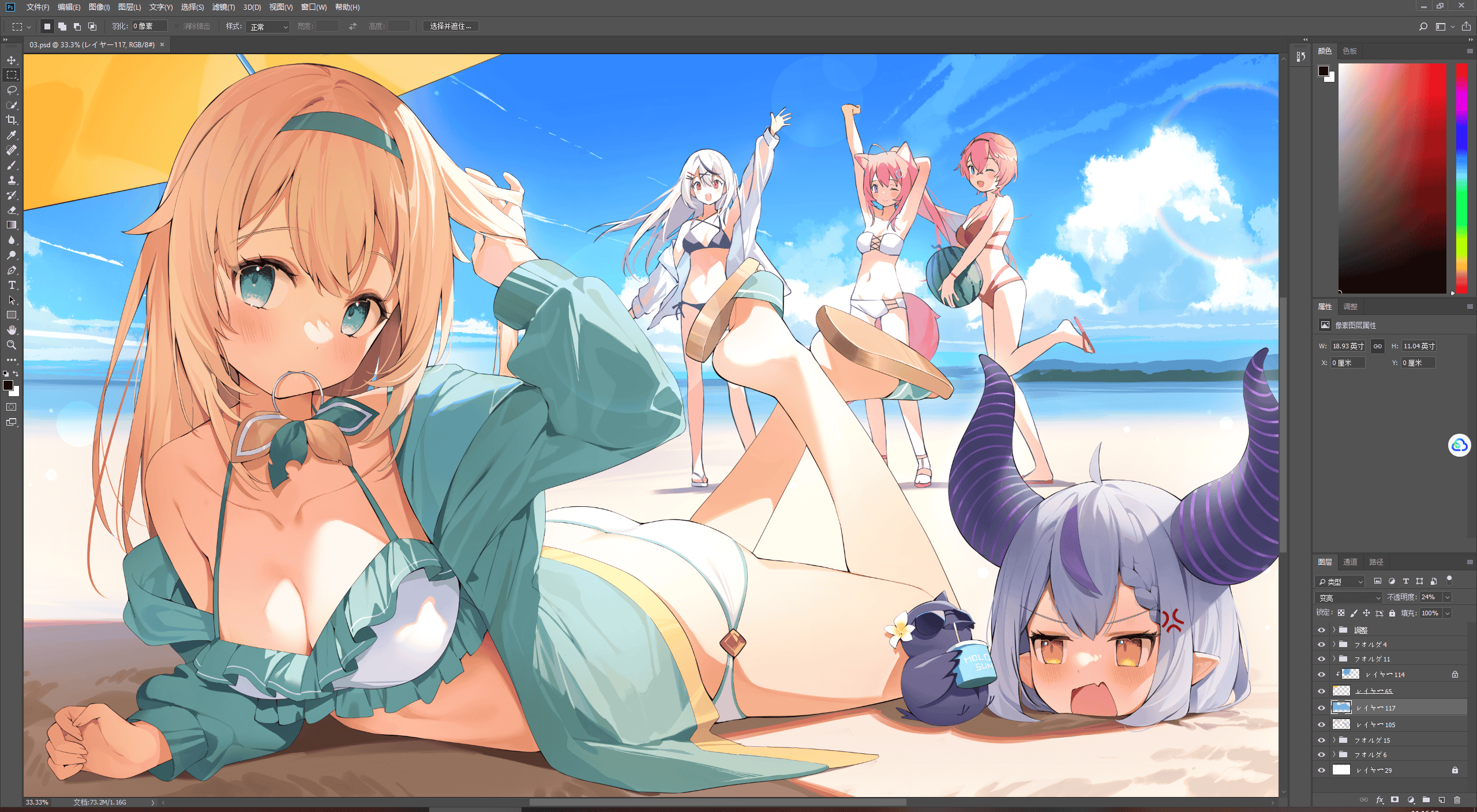The image size is (1477, 812).
Task: Select the Move tool
Action: click(12, 60)
